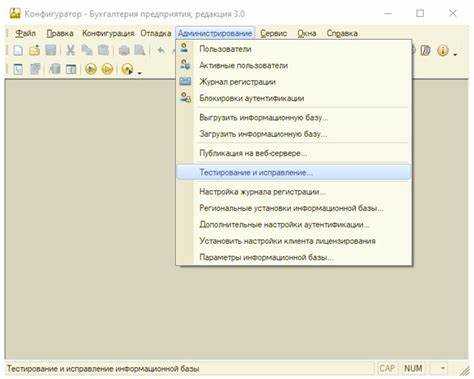Screen dimensions: 474x379
Task: Choose Блокировки аутентификации menu entry
Action: click(x=294, y=98)
